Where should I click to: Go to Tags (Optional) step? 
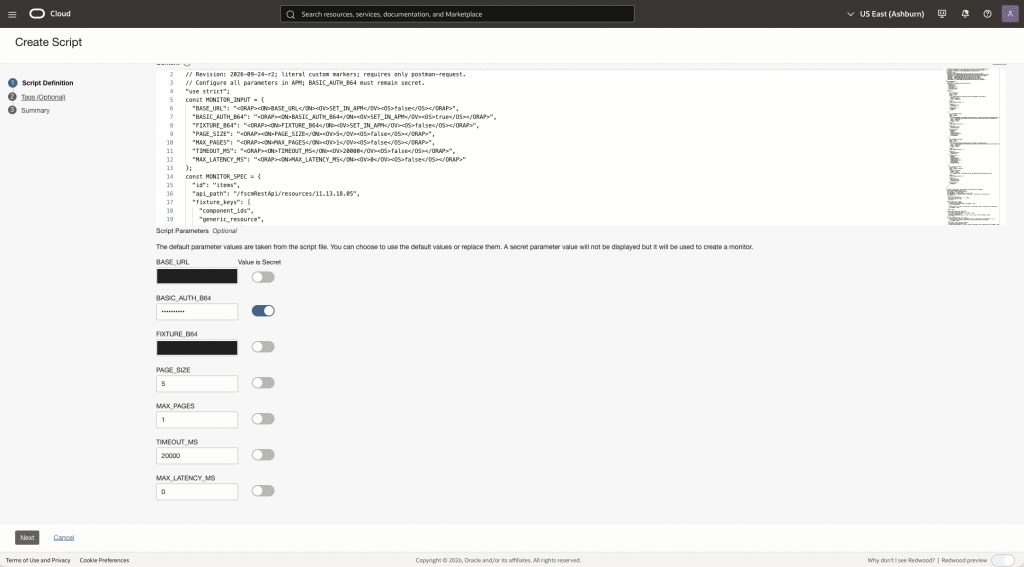[x=43, y=97]
